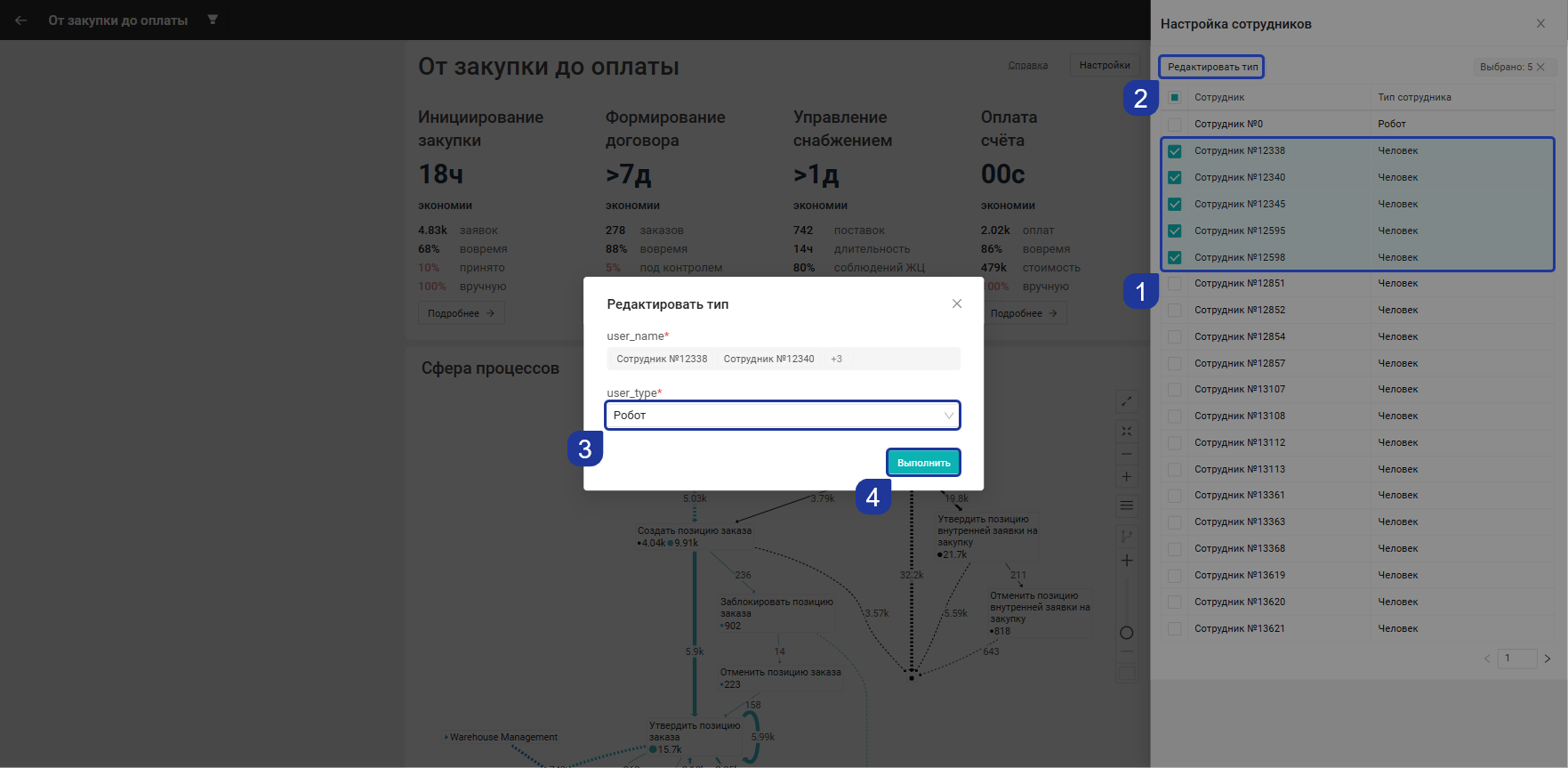Image resolution: width=1568 pixels, height=768 pixels.
Task: Check the box for Сотрудник №12851
Action: click(1175, 283)
